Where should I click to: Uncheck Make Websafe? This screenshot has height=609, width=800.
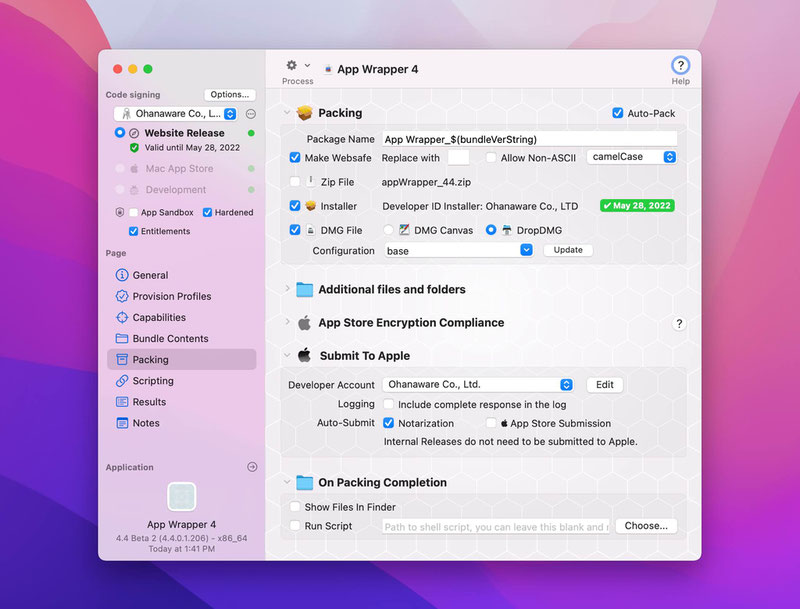[295, 157]
